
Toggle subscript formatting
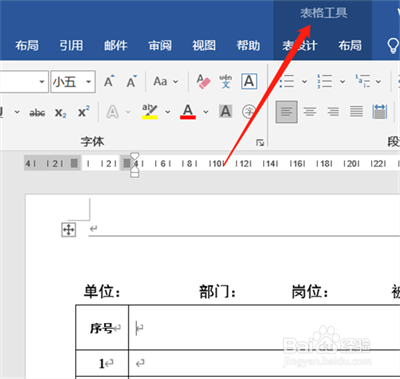click(60, 113)
